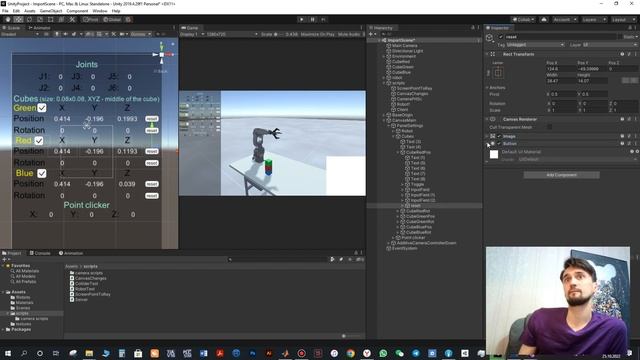This screenshot has height=360, width=640.
Task: Open the cloud services icon
Action: [x=544, y=19]
